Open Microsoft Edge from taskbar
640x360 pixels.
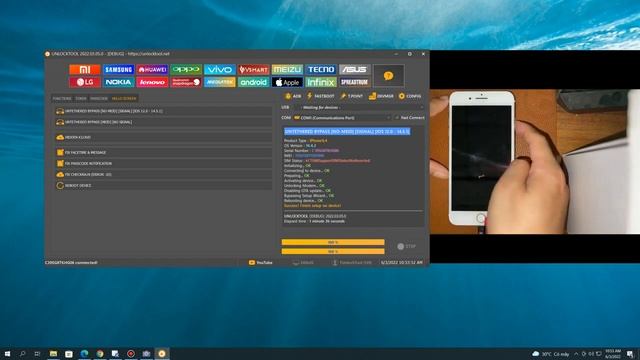tap(84, 353)
